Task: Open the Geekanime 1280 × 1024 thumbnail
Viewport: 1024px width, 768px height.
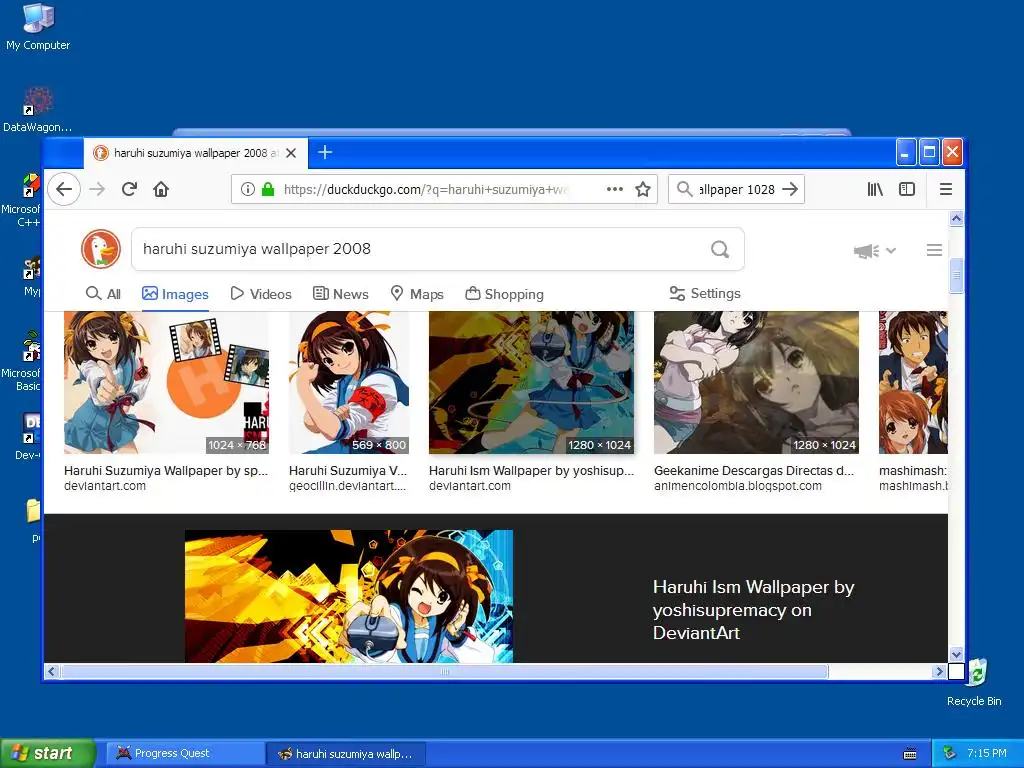Action: coord(756,383)
